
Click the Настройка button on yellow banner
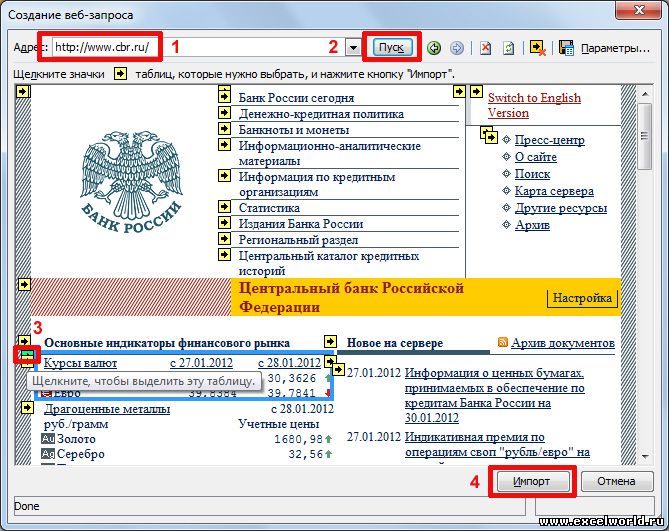pos(582,298)
